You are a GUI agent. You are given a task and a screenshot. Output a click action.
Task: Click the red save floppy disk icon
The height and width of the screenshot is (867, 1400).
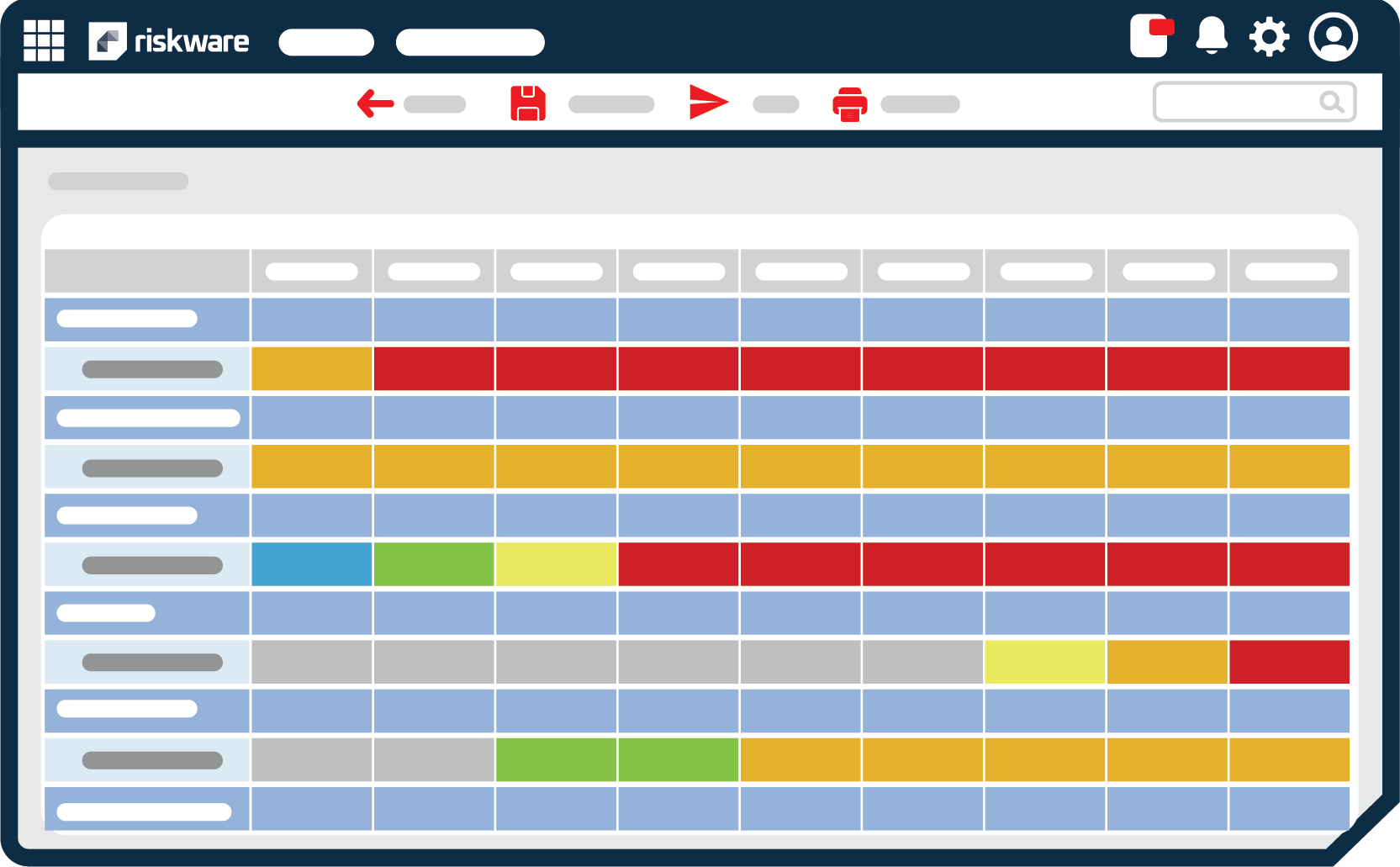click(x=528, y=103)
